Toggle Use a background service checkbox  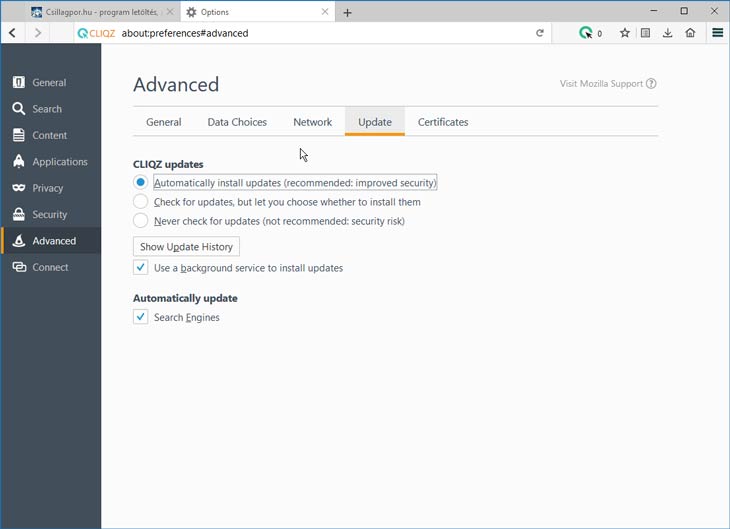(141, 267)
